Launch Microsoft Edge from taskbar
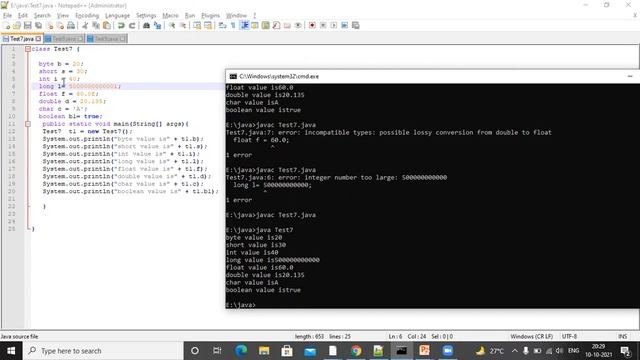640x360 pixels. pyautogui.click(x=241, y=351)
